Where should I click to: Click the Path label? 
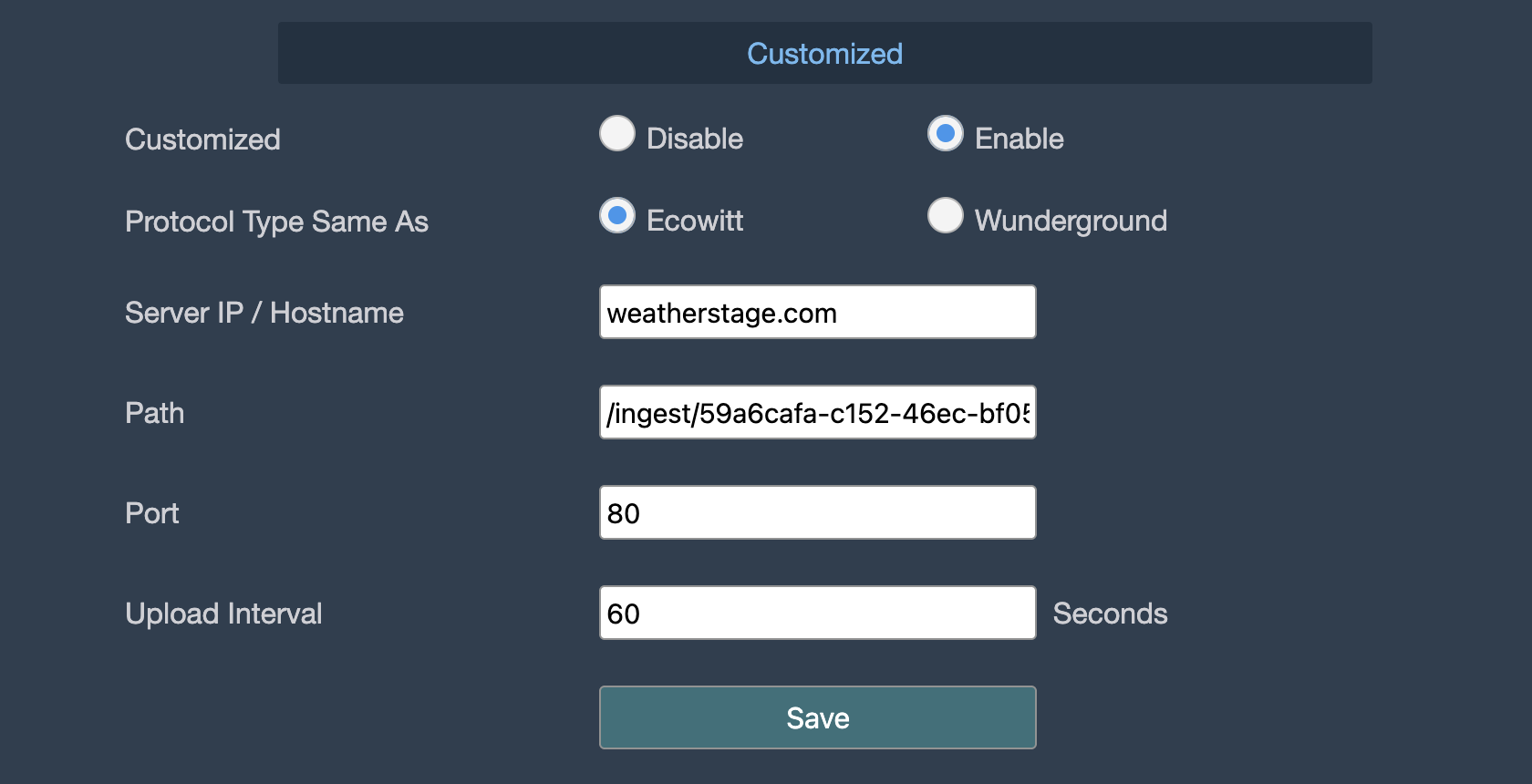[153, 413]
